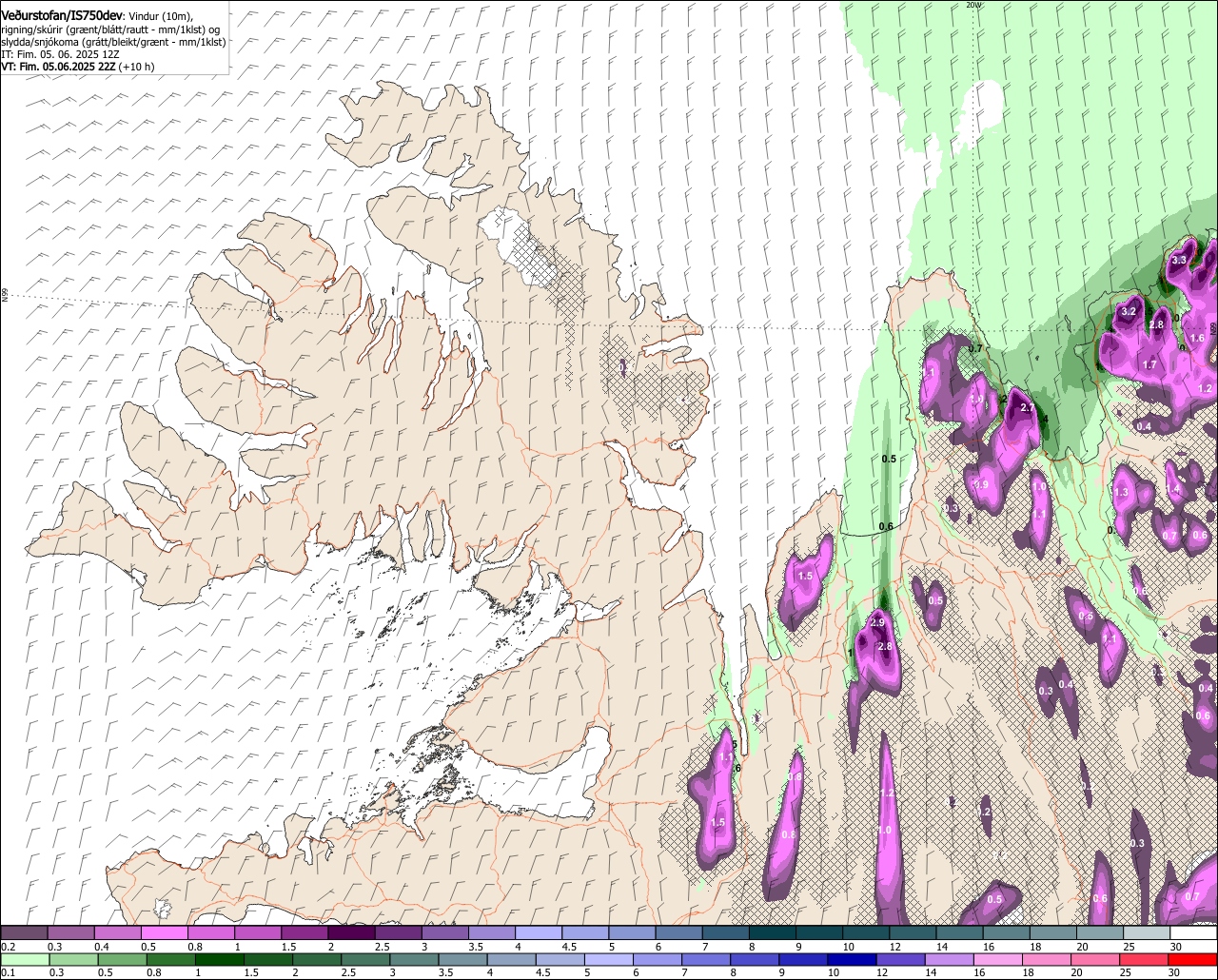Select snow scale swatch between 25 and 30
Viewport: 1218px width, 980px height.
(x=1148, y=932)
